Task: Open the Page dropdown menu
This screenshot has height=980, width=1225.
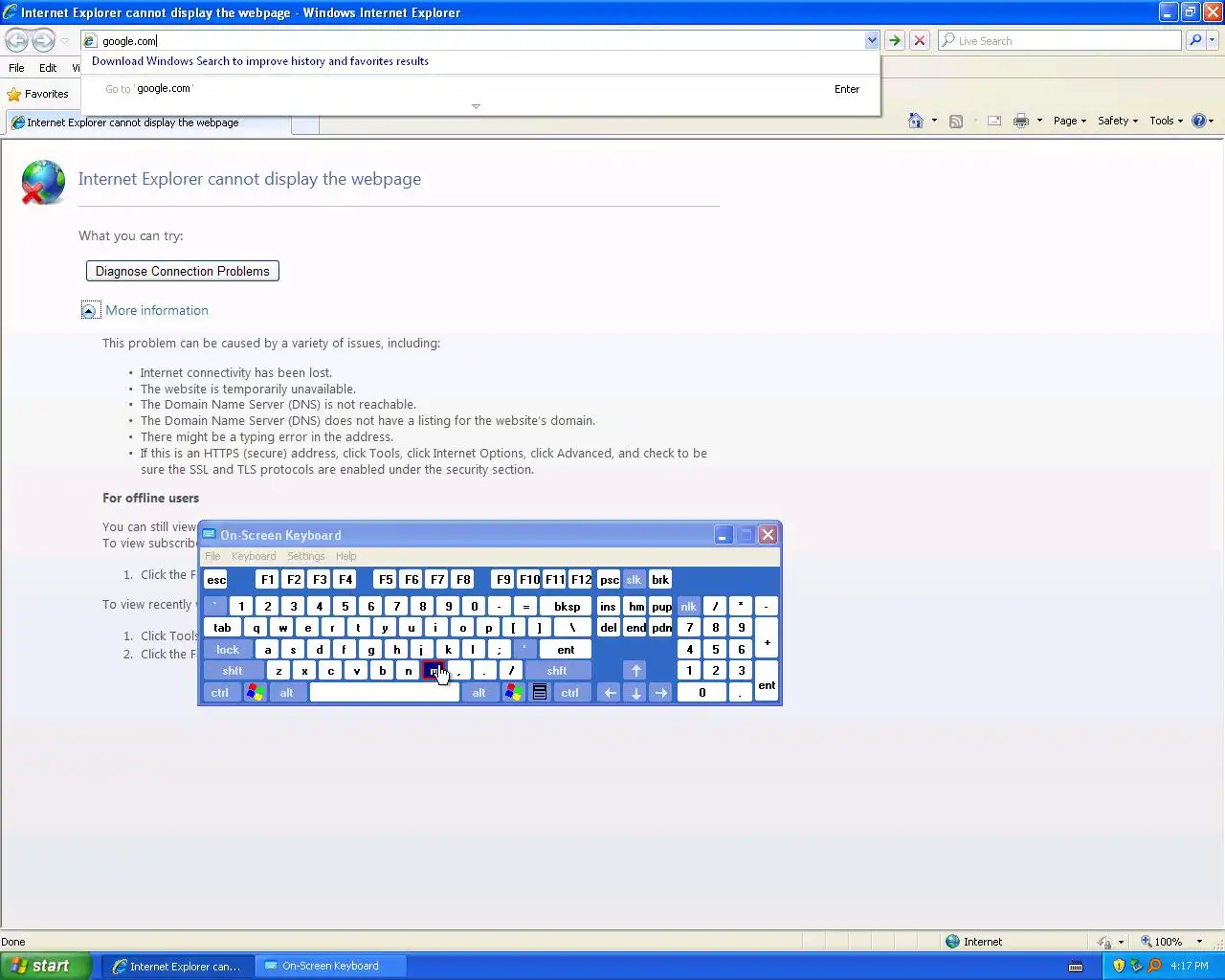Action: point(1070,121)
